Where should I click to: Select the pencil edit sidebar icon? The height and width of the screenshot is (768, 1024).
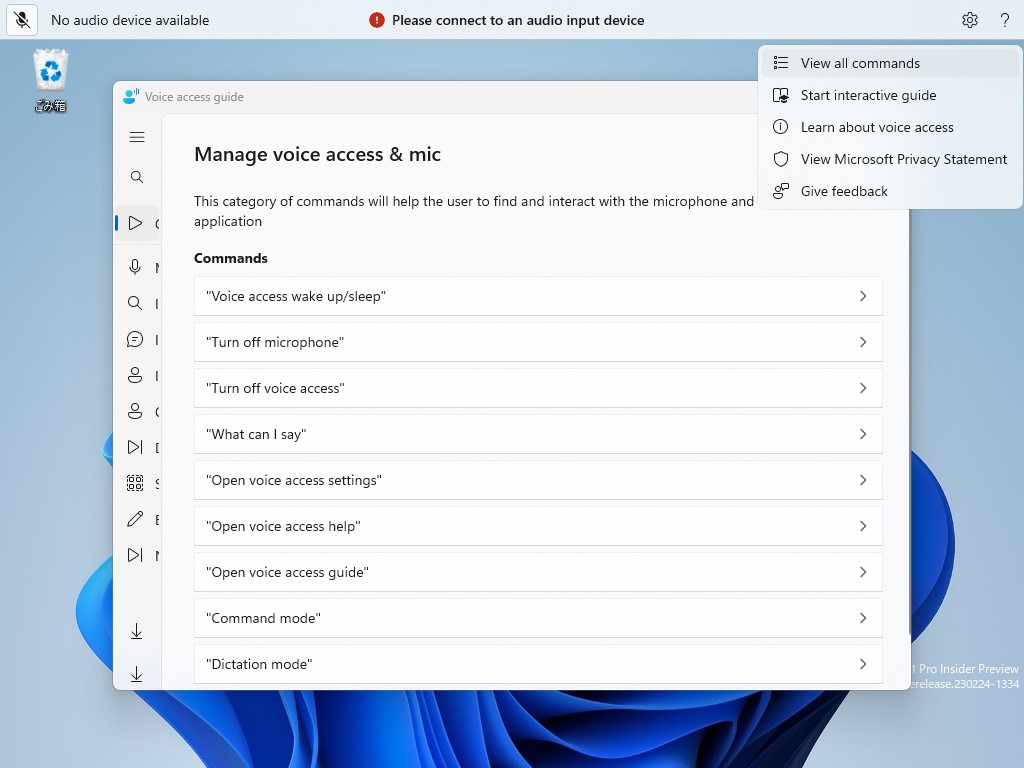[135, 519]
